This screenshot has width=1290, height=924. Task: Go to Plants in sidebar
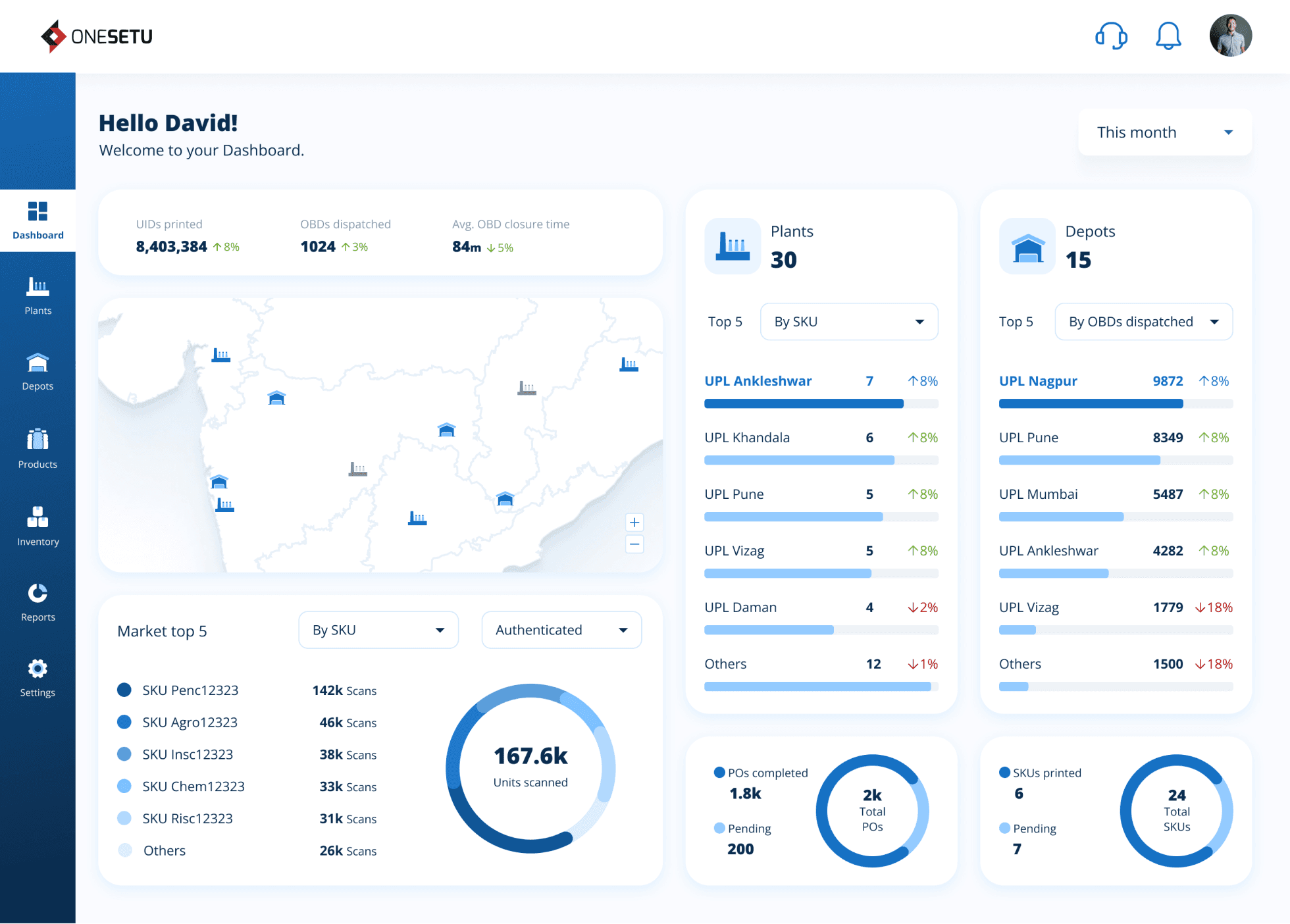[38, 296]
